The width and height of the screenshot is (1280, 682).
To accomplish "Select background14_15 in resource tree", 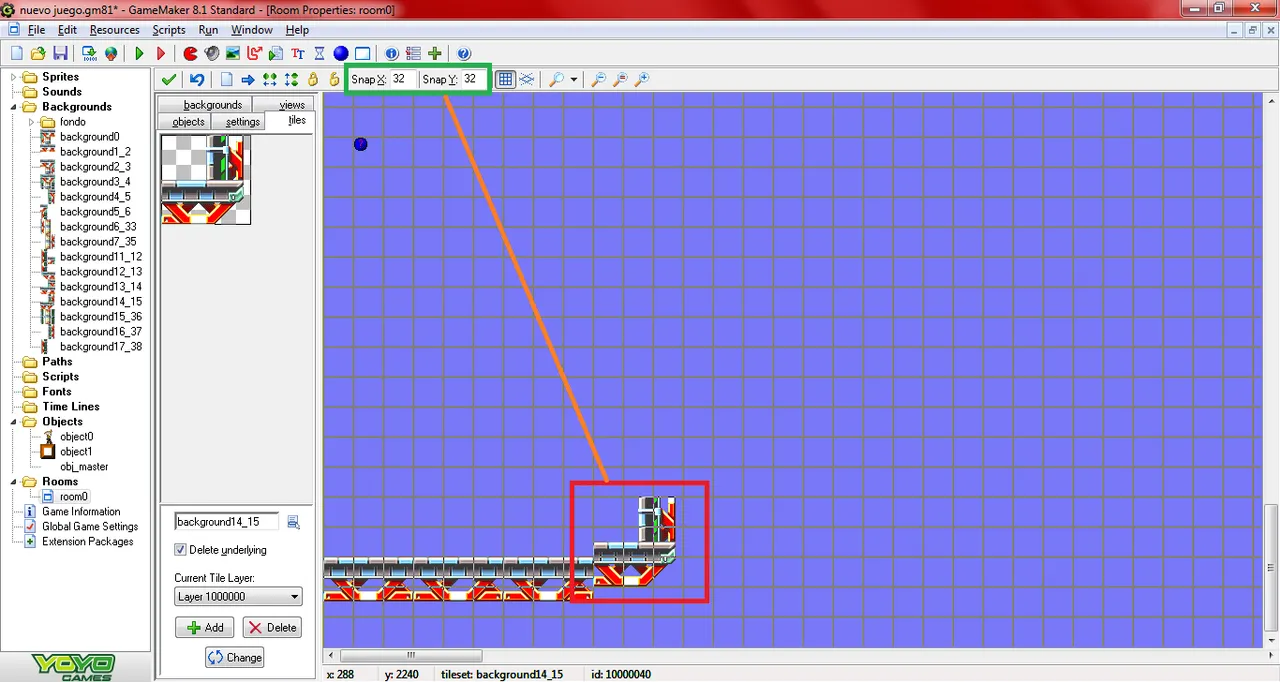I will tap(100, 302).
